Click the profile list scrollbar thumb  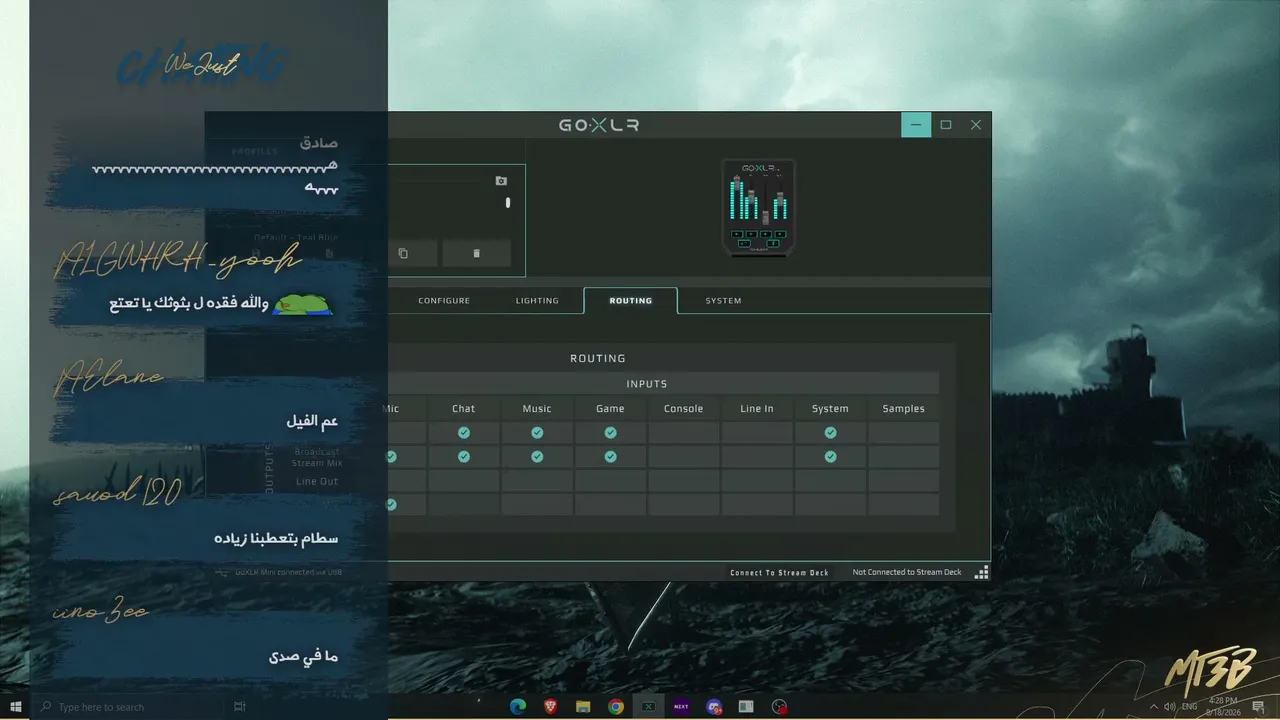(x=508, y=202)
